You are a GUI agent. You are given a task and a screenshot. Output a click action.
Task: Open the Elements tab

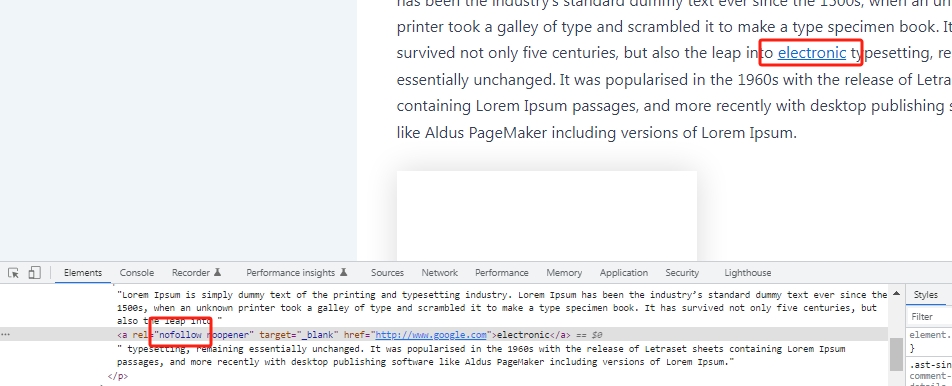coord(83,273)
